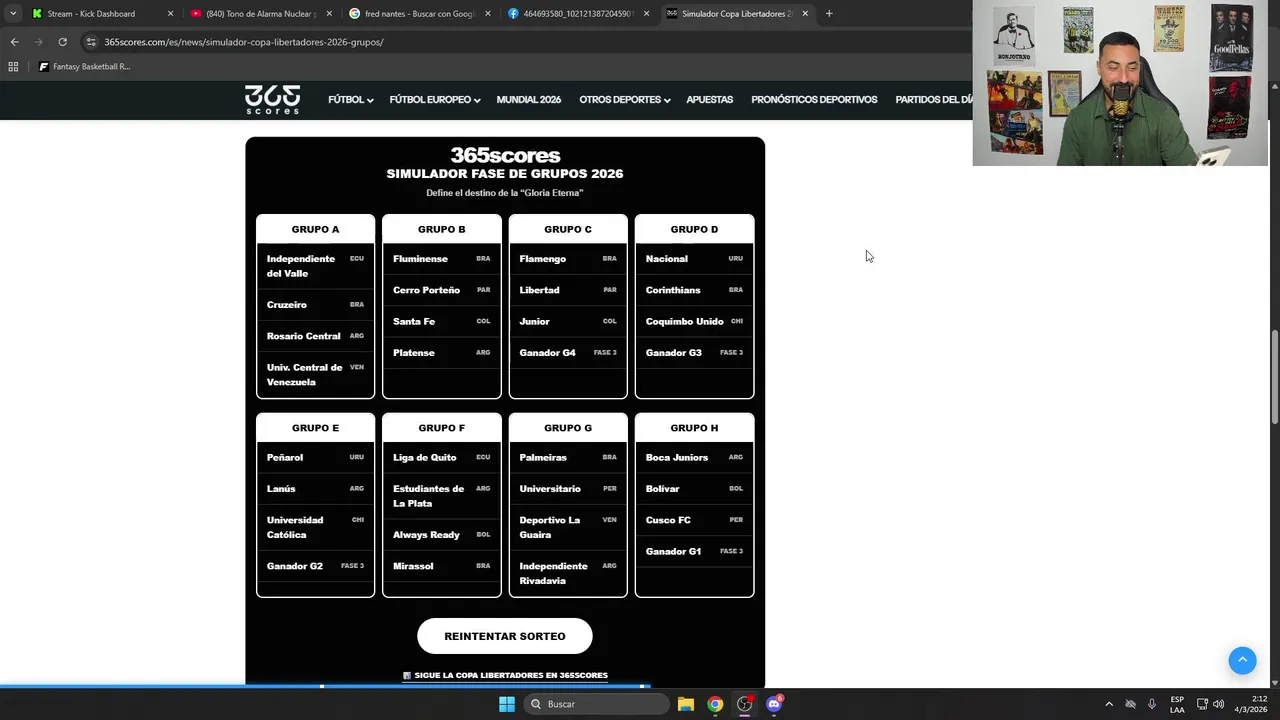Screen dimensions: 1280x720
Task: Select Boca Juniors in Grupo H
Action: point(694,458)
